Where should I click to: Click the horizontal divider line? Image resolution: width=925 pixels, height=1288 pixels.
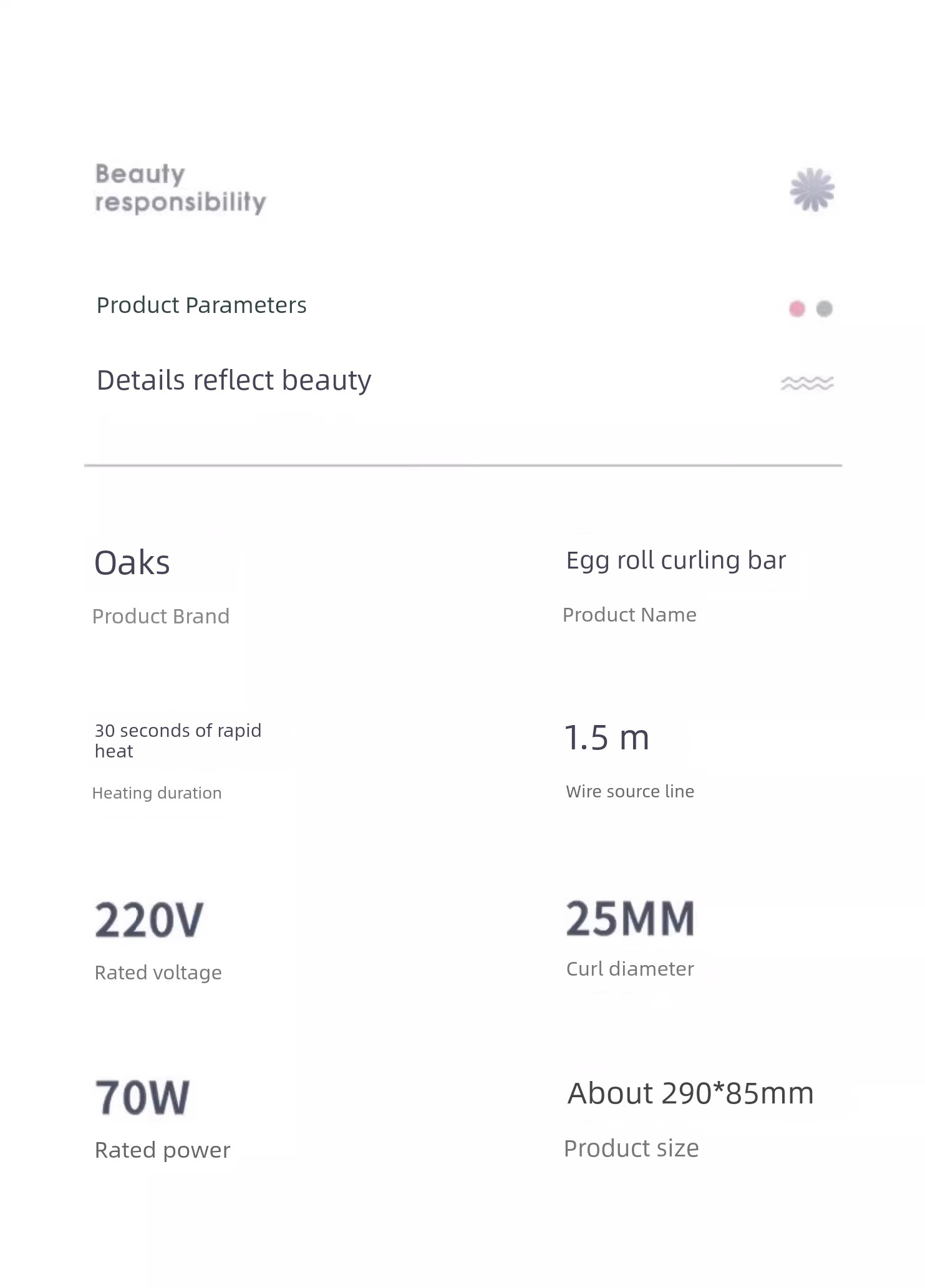[x=463, y=465]
